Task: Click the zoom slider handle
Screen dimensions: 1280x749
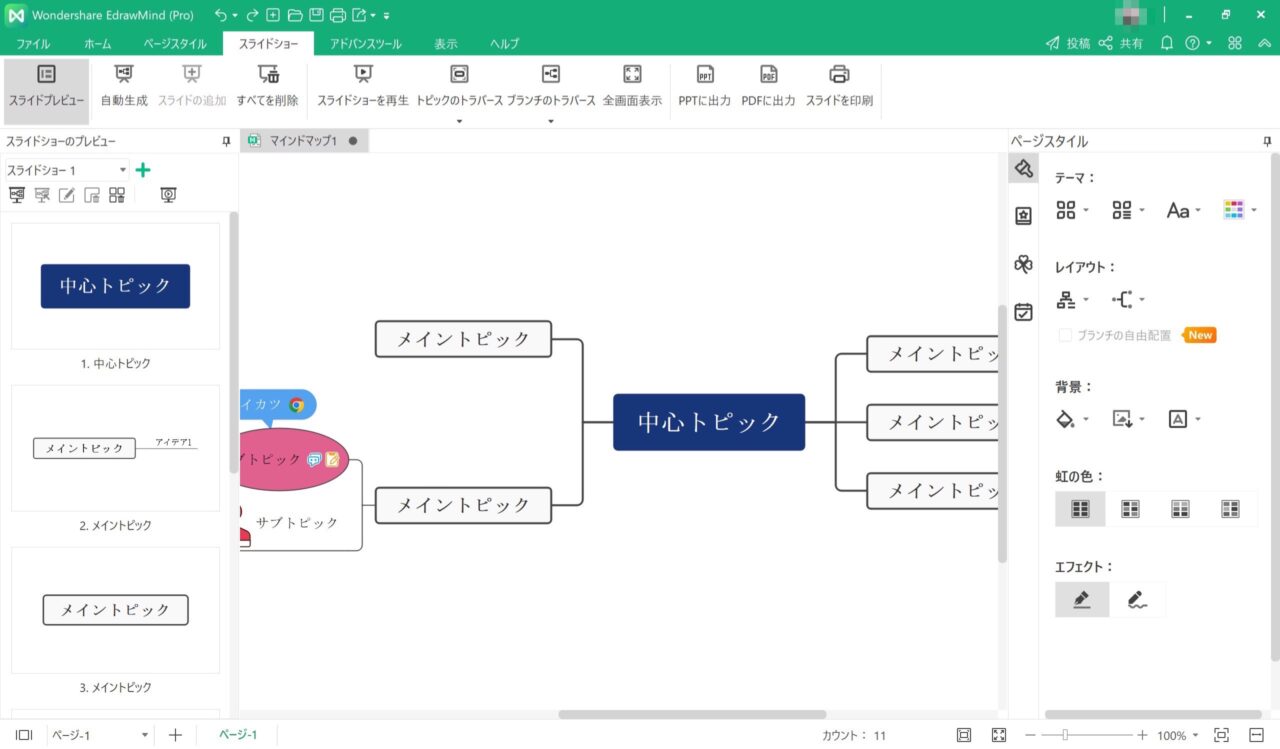Action: tap(1065, 735)
